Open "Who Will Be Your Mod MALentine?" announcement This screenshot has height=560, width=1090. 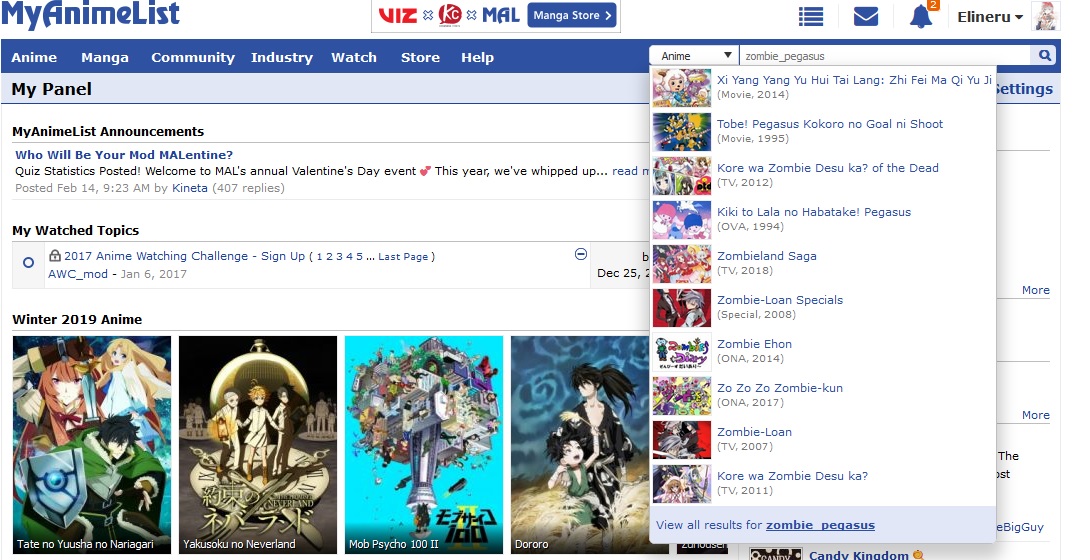coord(124,155)
